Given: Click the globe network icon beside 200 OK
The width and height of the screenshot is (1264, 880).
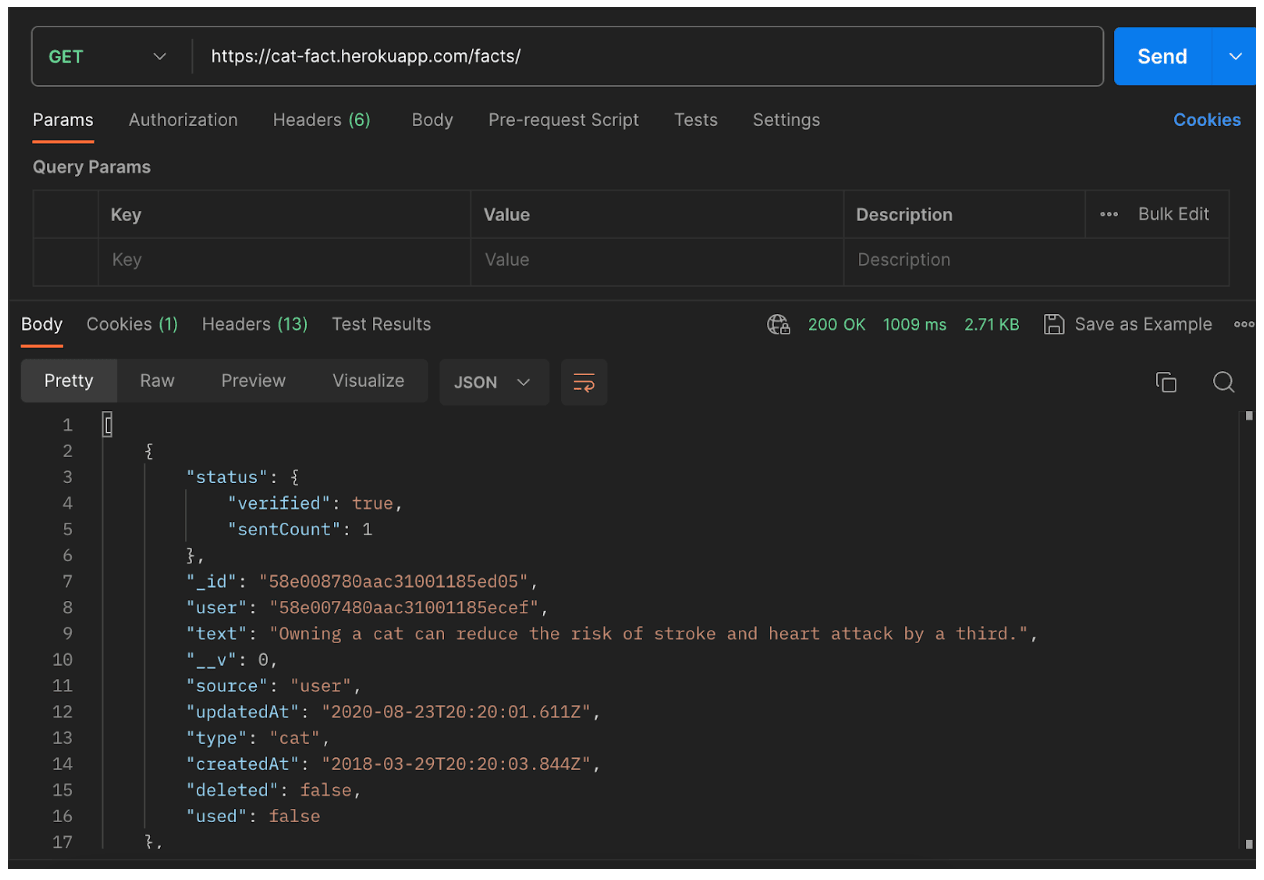Looking at the screenshot, I should click(x=778, y=324).
